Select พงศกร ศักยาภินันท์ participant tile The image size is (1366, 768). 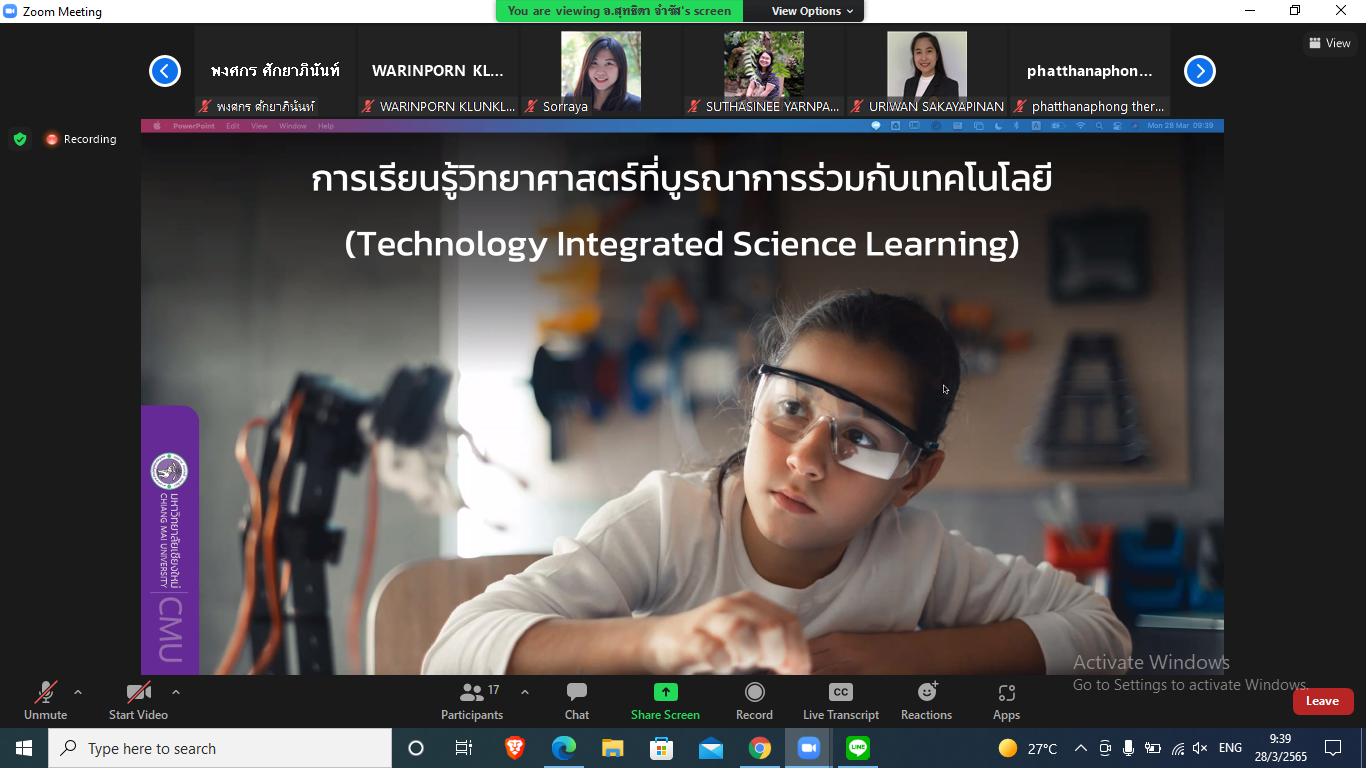[x=275, y=71]
